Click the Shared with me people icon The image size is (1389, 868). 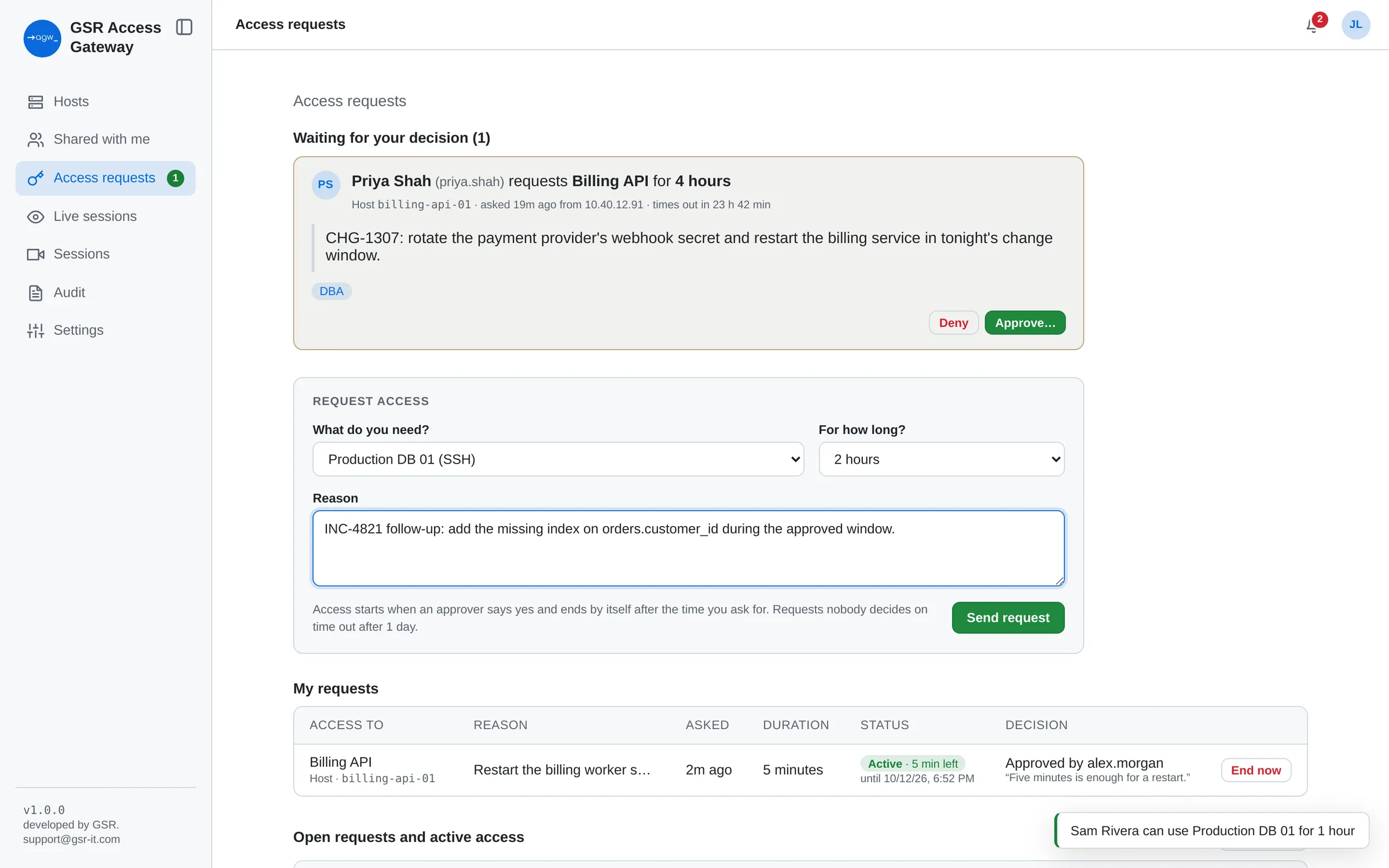tap(36, 139)
